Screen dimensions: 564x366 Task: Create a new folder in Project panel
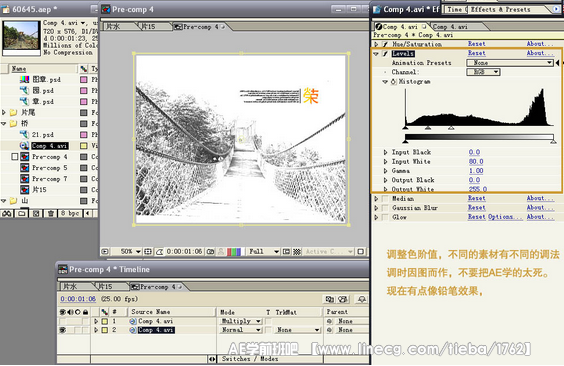tap(22, 214)
